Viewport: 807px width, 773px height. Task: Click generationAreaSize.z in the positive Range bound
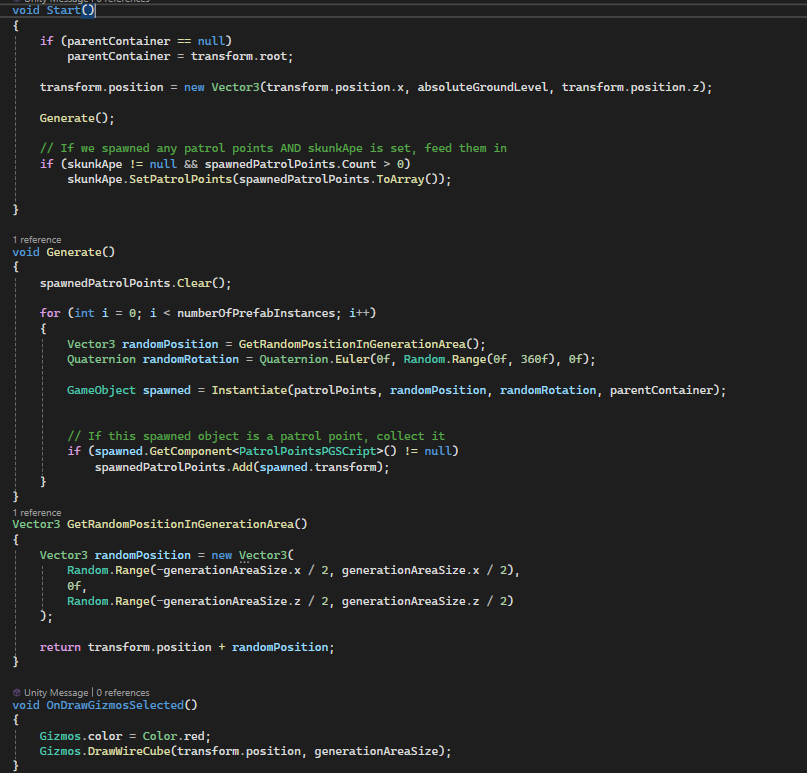[411, 601]
